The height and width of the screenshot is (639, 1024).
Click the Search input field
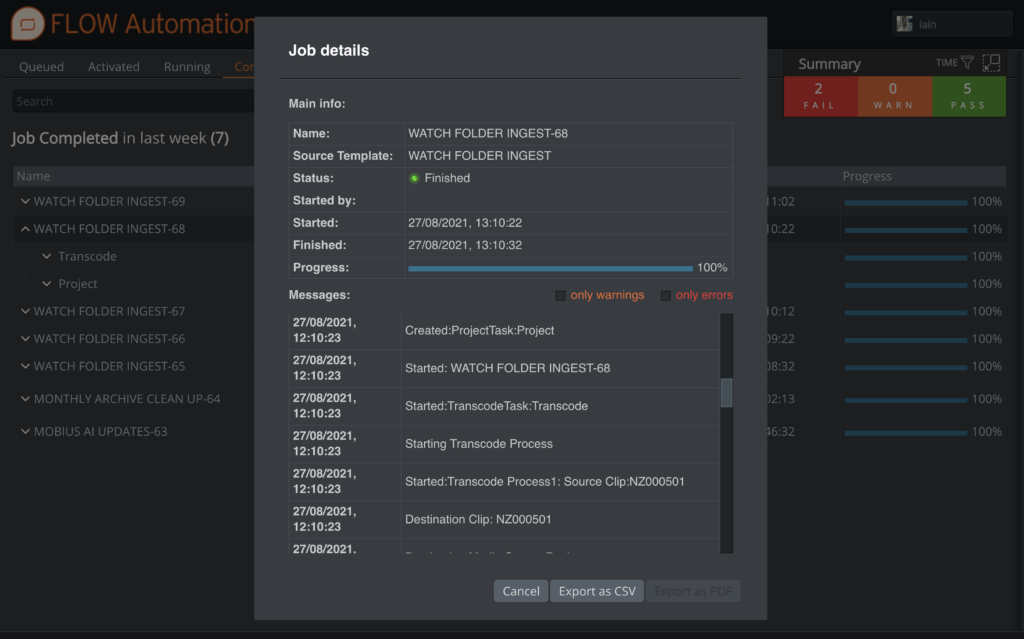point(133,101)
